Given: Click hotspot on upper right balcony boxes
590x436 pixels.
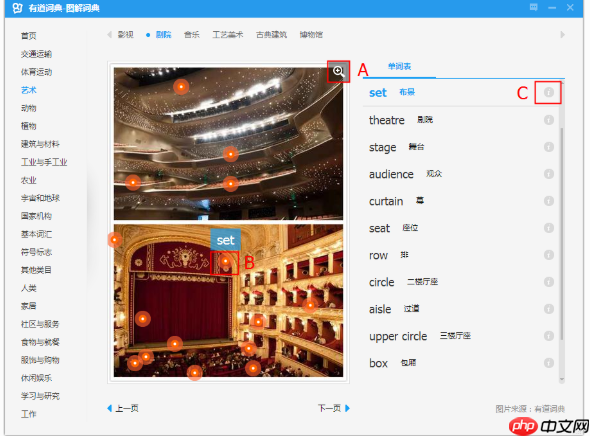Looking at the screenshot, I should tap(310, 305).
